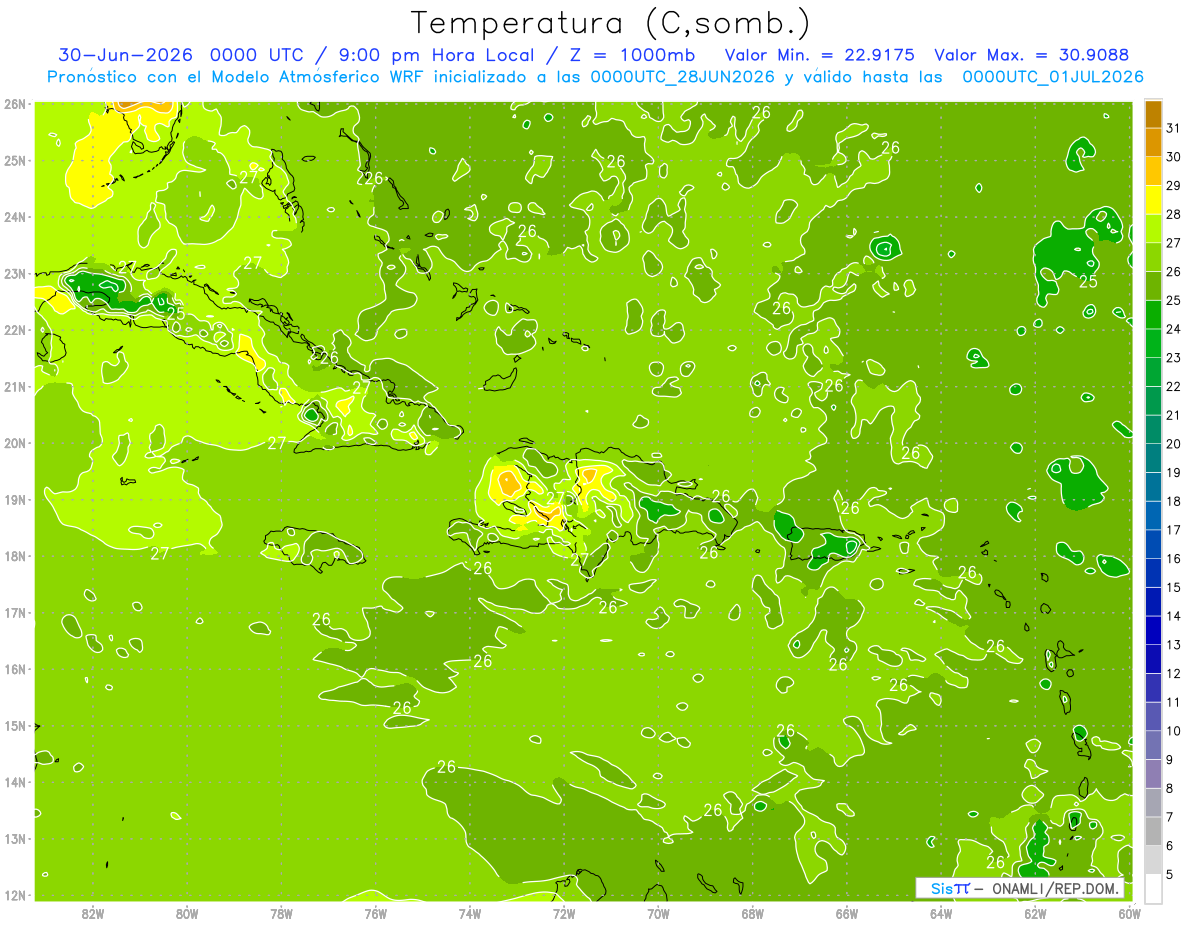Click the 14N latitude axis label
1200x927 pixels.
click(x=16, y=782)
